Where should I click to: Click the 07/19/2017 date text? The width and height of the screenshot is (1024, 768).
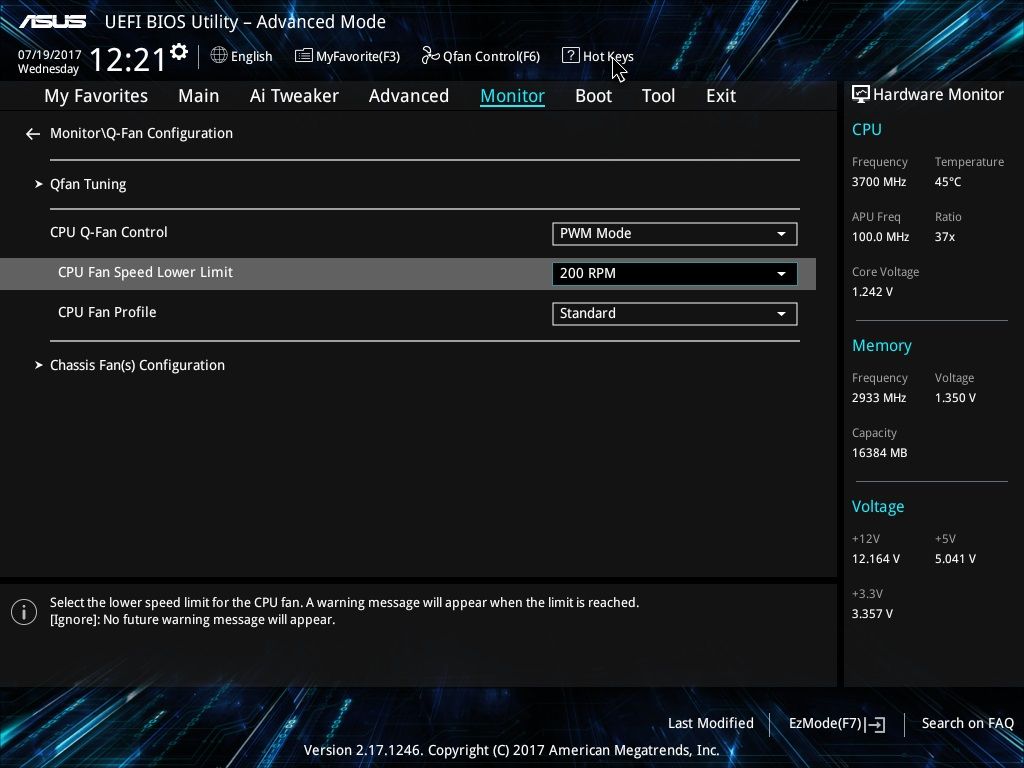(x=49, y=55)
